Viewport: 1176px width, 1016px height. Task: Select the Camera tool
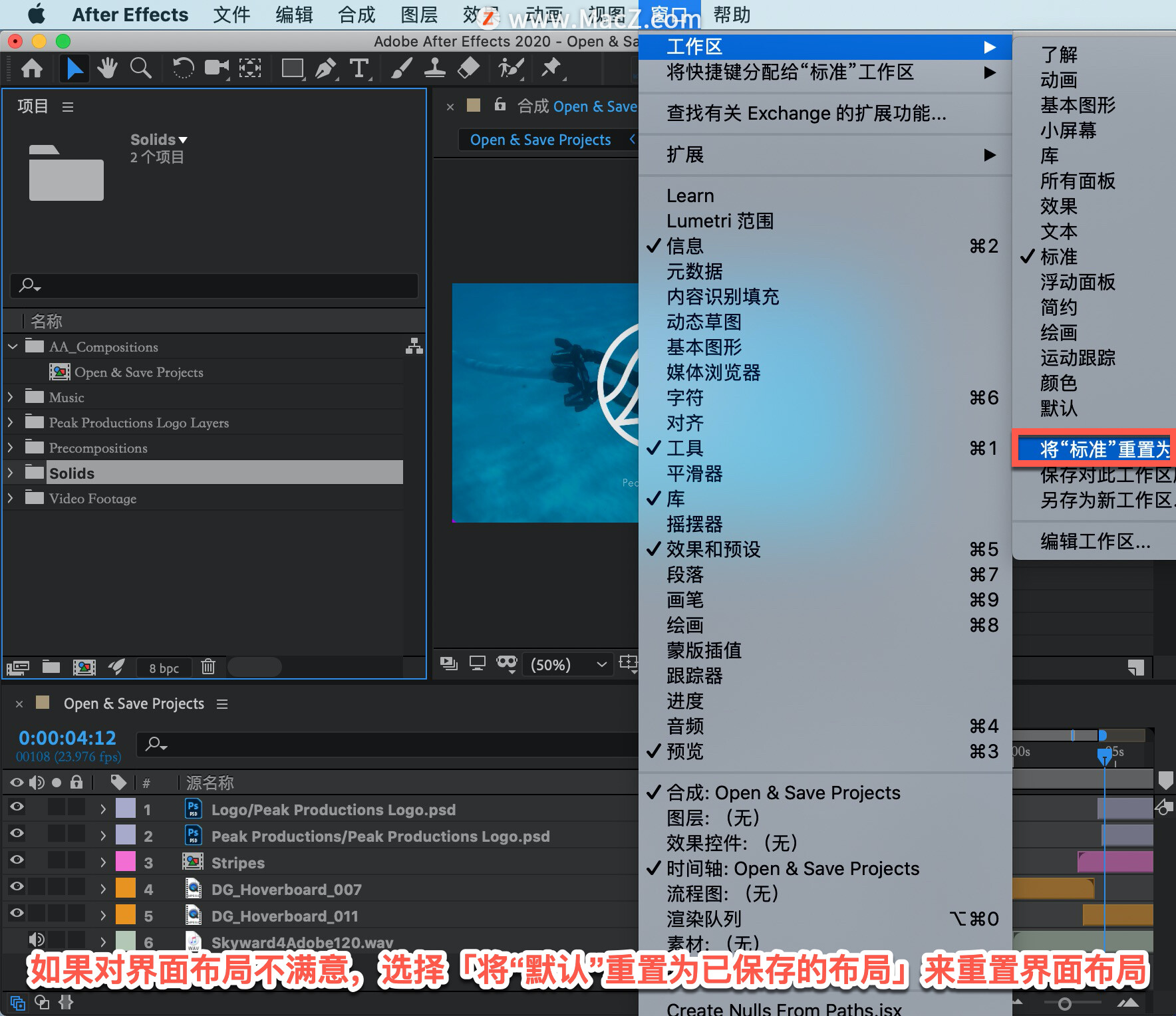click(x=216, y=68)
